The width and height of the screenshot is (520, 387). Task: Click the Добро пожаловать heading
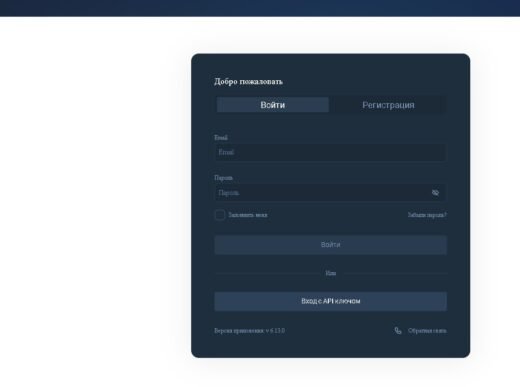[x=248, y=81]
